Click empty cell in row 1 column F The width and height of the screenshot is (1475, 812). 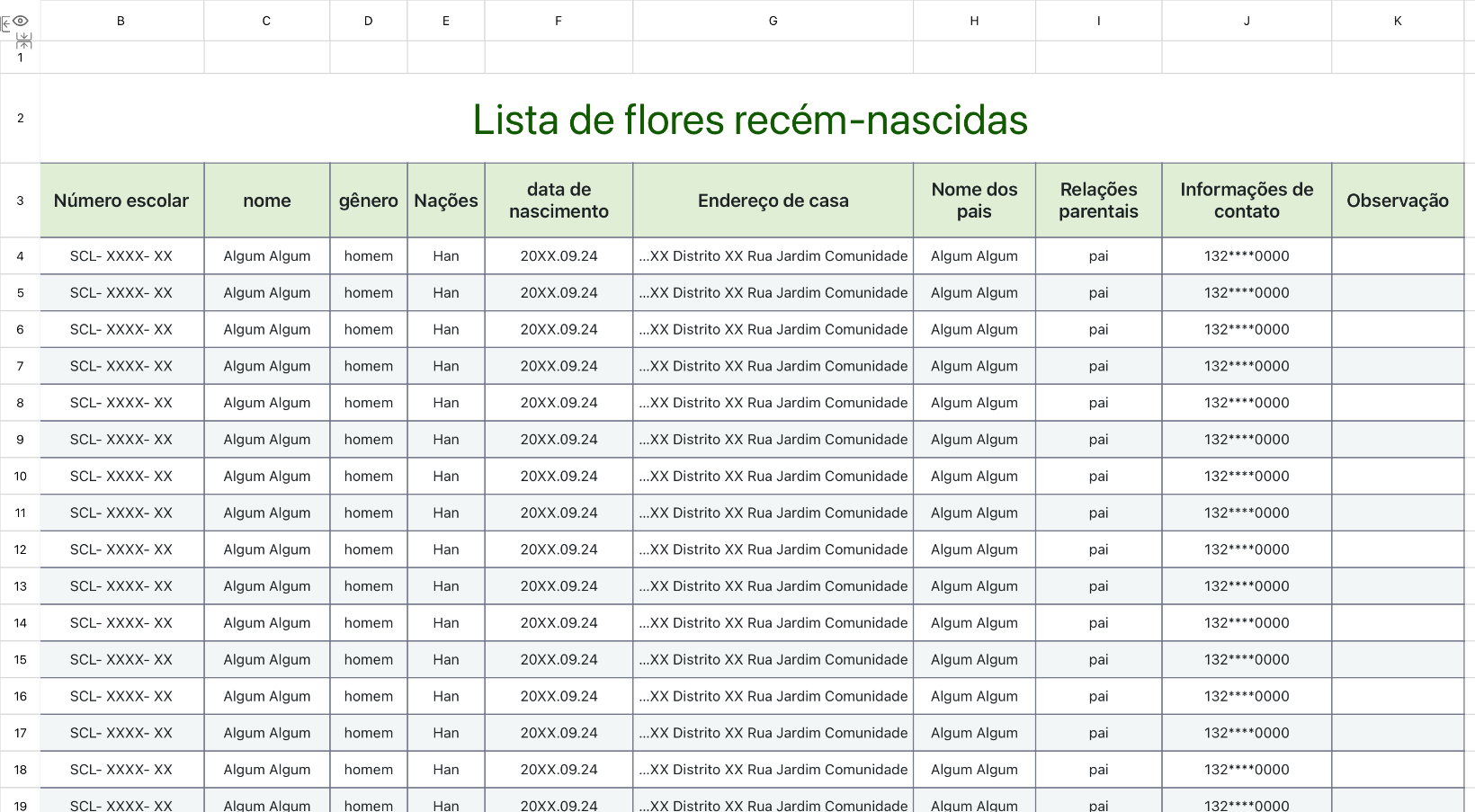(x=559, y=57)
